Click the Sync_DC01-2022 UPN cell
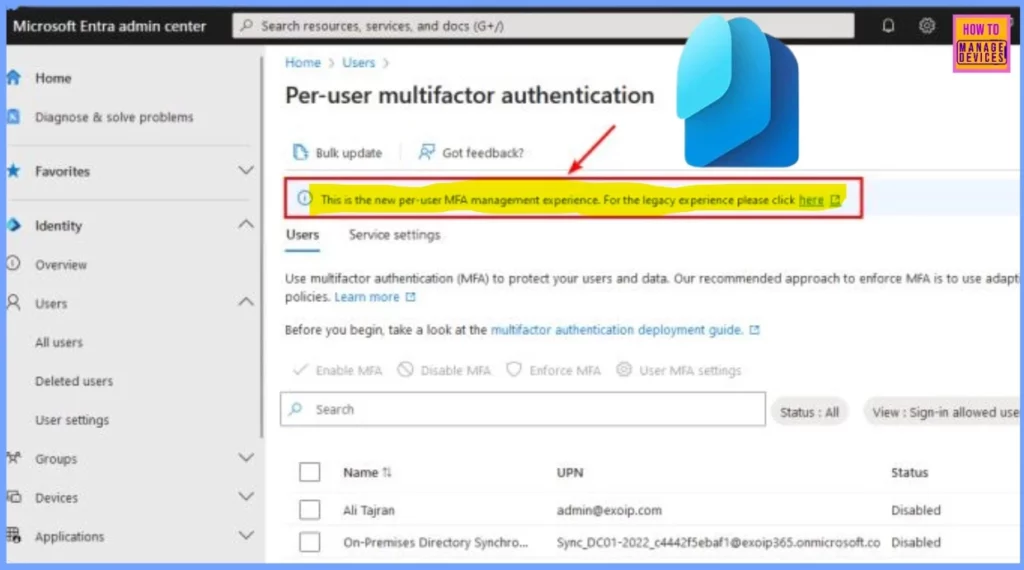 click(x=718, y=543)
